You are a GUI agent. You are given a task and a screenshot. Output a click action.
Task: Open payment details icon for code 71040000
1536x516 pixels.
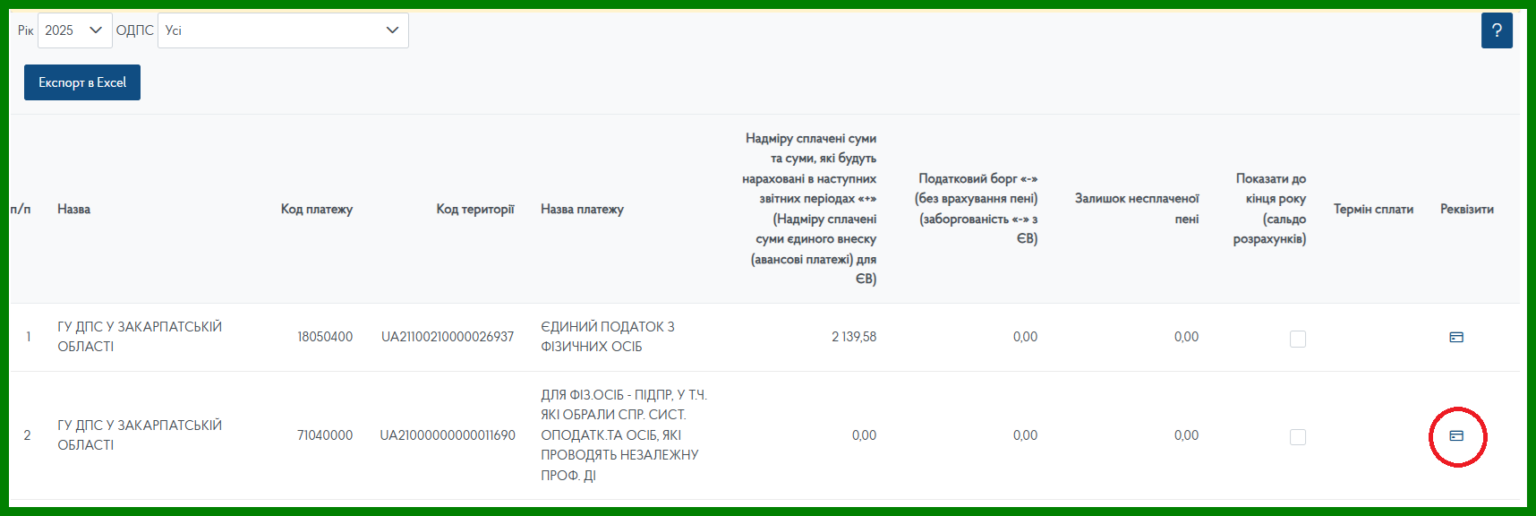point(1456,436)
